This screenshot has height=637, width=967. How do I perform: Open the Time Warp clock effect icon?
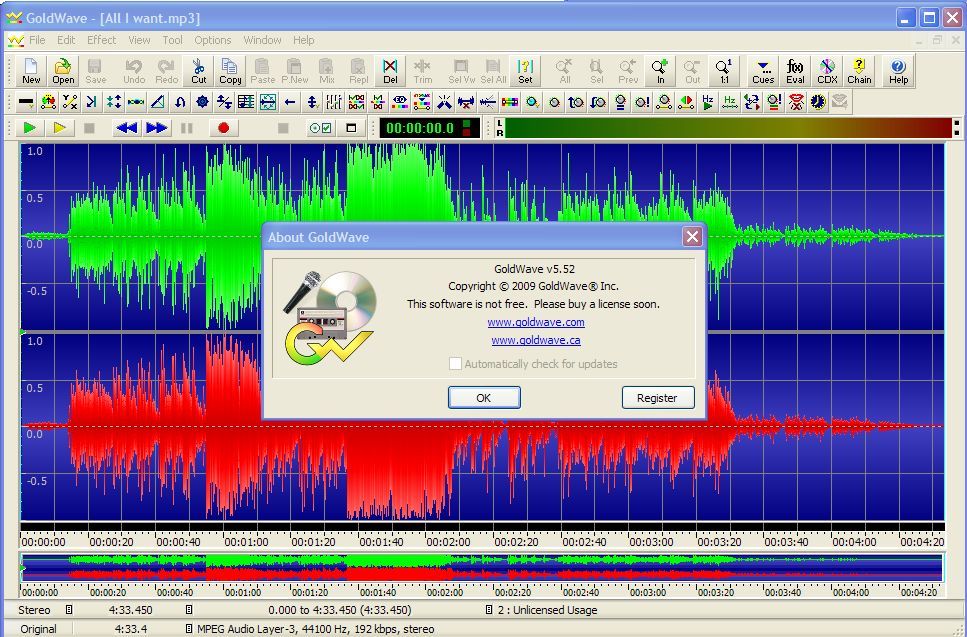click(x=818, y=102)
